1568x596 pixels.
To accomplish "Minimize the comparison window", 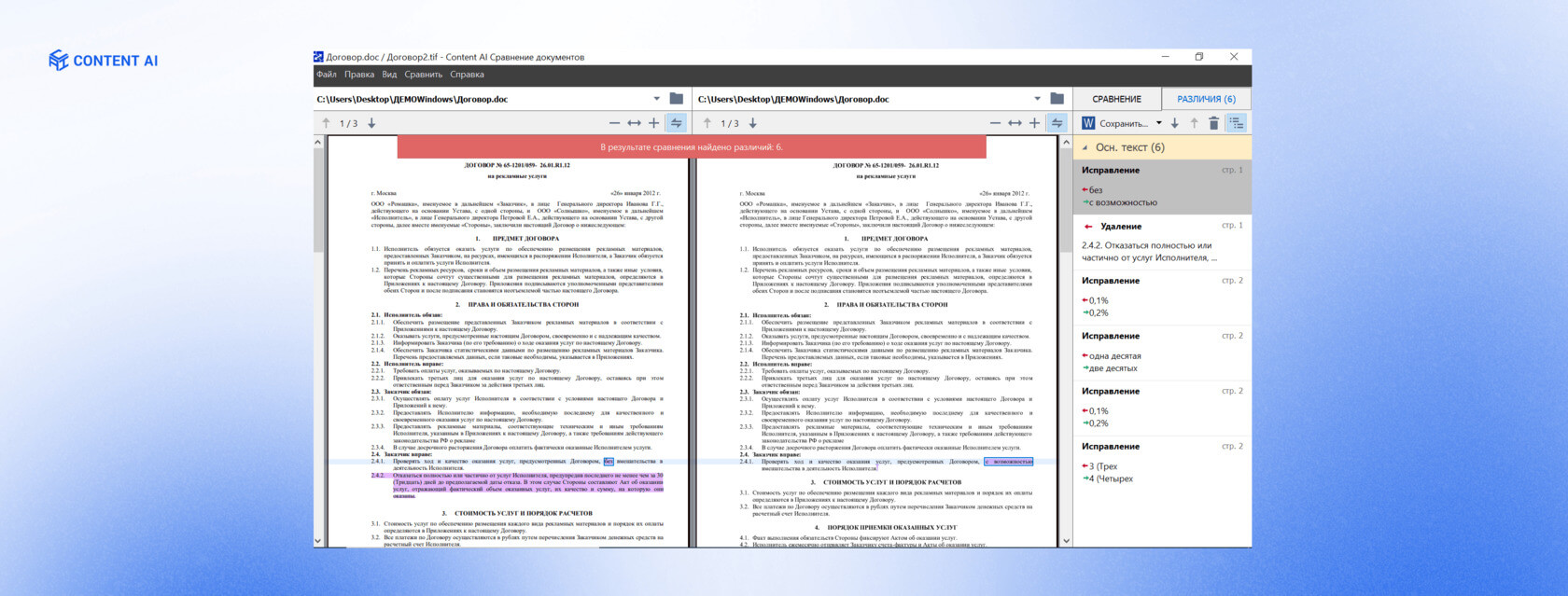I will click(x=1166, y=57).
